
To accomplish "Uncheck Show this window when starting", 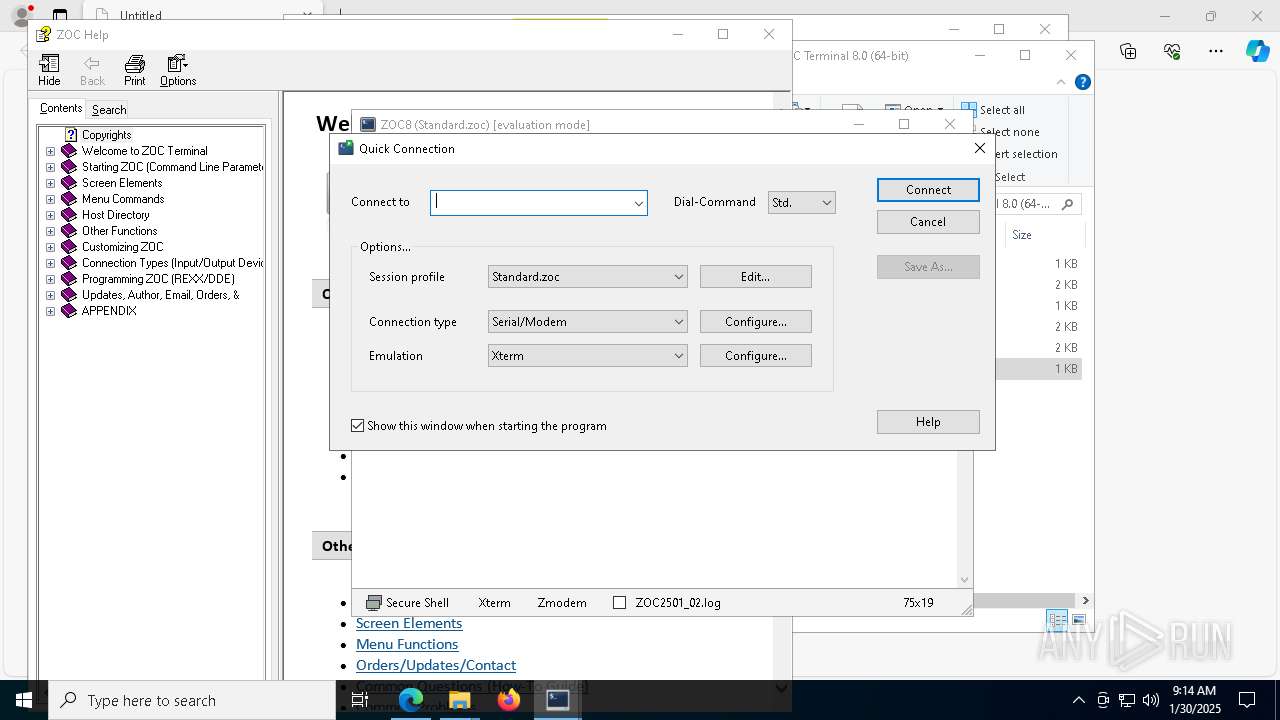I will coord(358,426).
